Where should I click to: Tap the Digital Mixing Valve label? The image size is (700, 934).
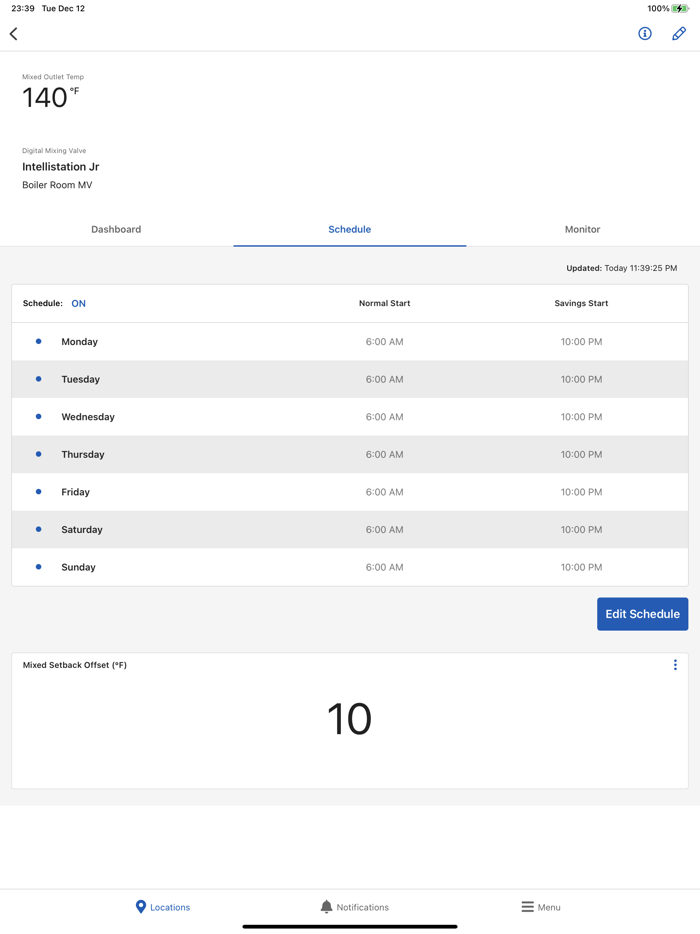tap(54, 151)
